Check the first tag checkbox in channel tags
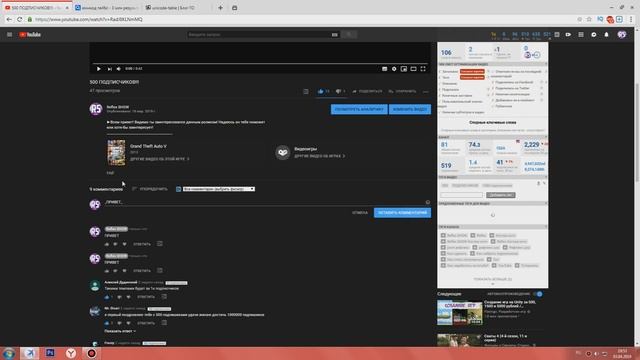 [443, 236]
